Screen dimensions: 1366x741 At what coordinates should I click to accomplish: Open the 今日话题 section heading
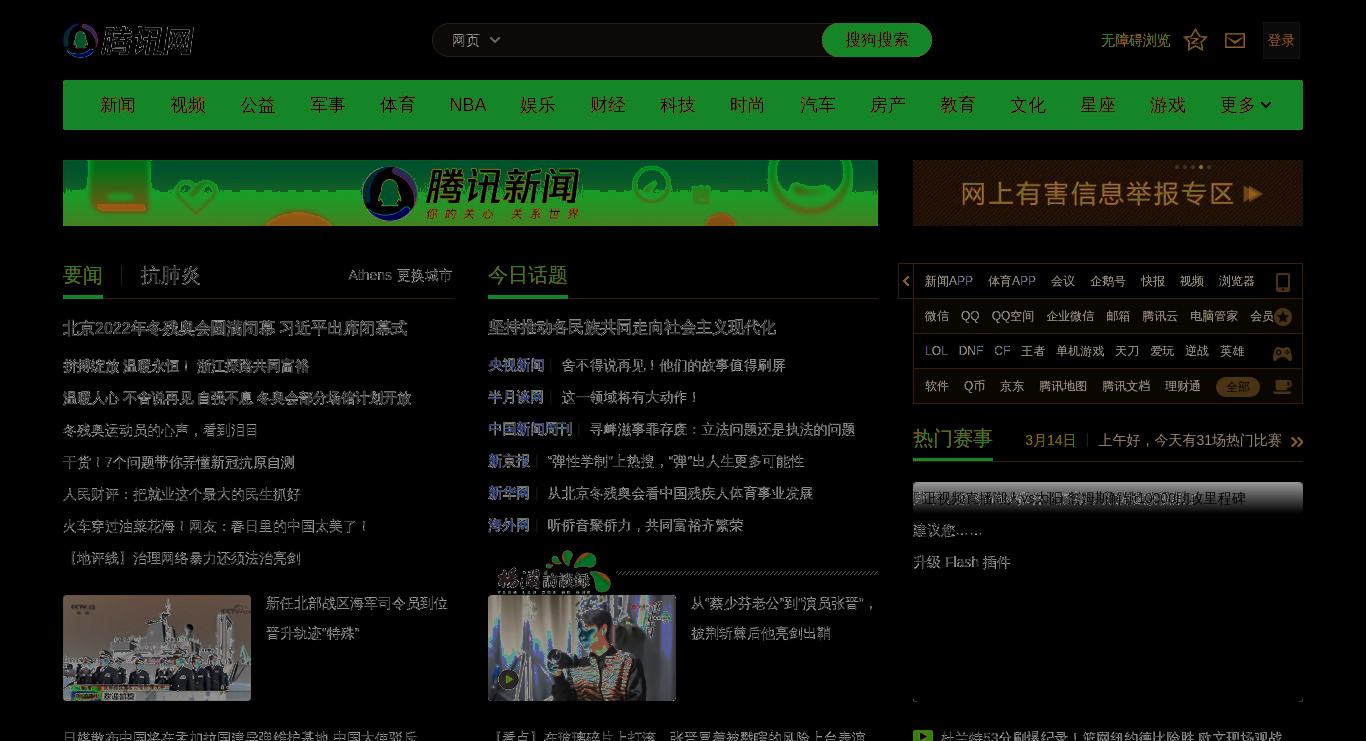[x=528, y=275]
